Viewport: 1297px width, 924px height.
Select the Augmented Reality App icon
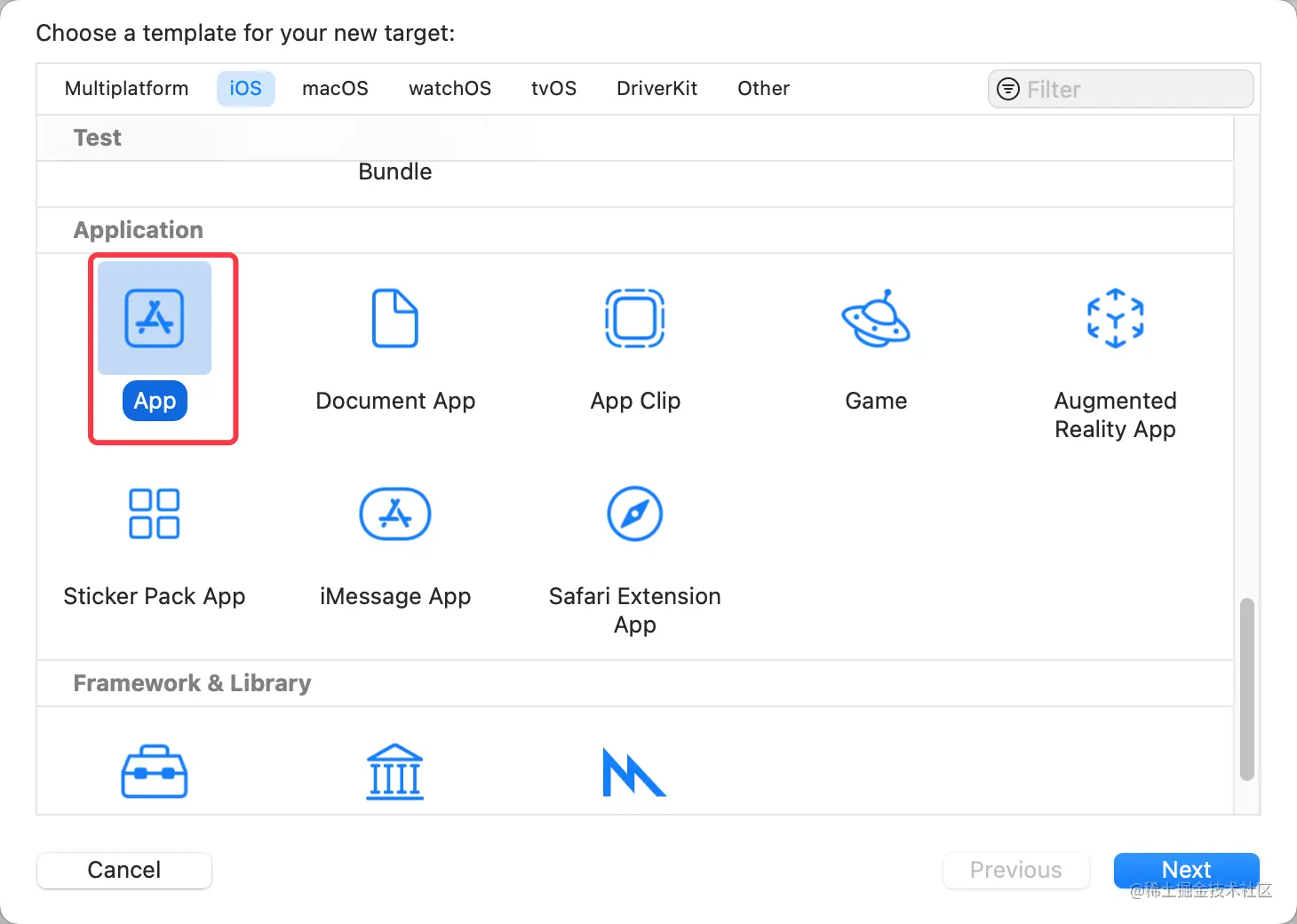click(1116, 318)
